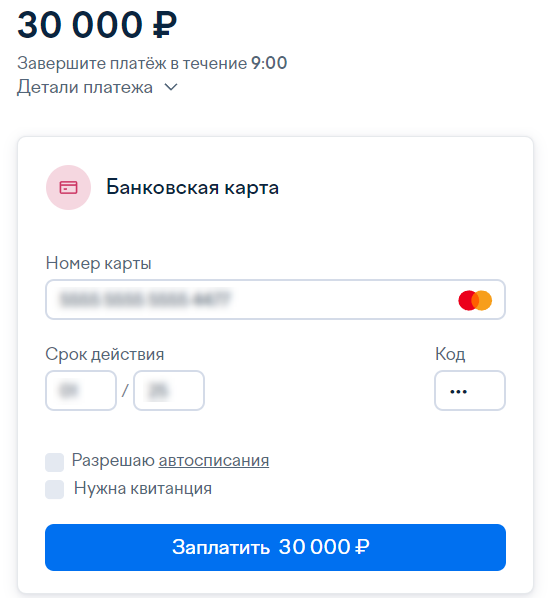Click the expiry year field
This screenshot has height=598, width=553.
pyautogui.click(x=169, y=391)
